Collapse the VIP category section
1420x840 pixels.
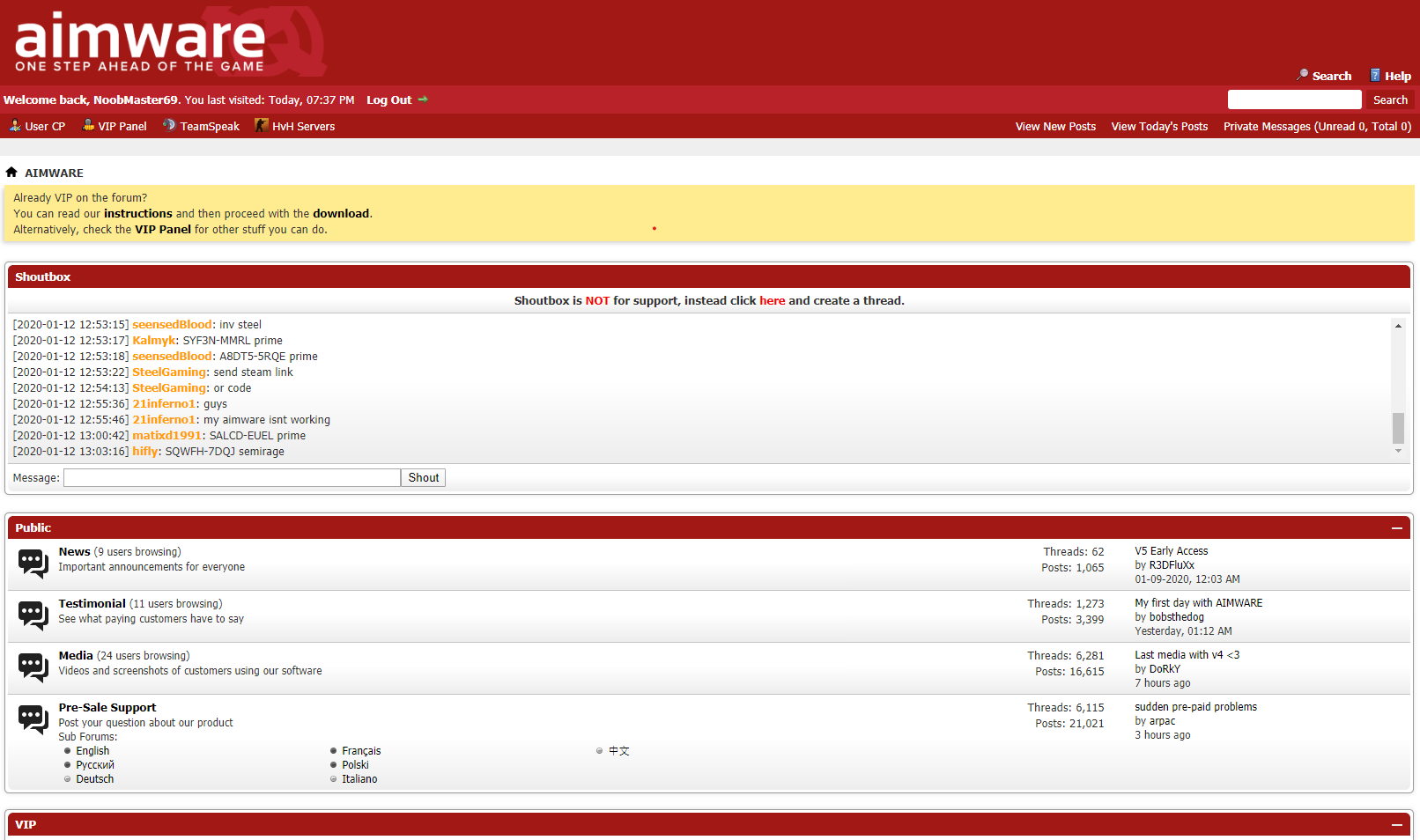pos(1396,825)
